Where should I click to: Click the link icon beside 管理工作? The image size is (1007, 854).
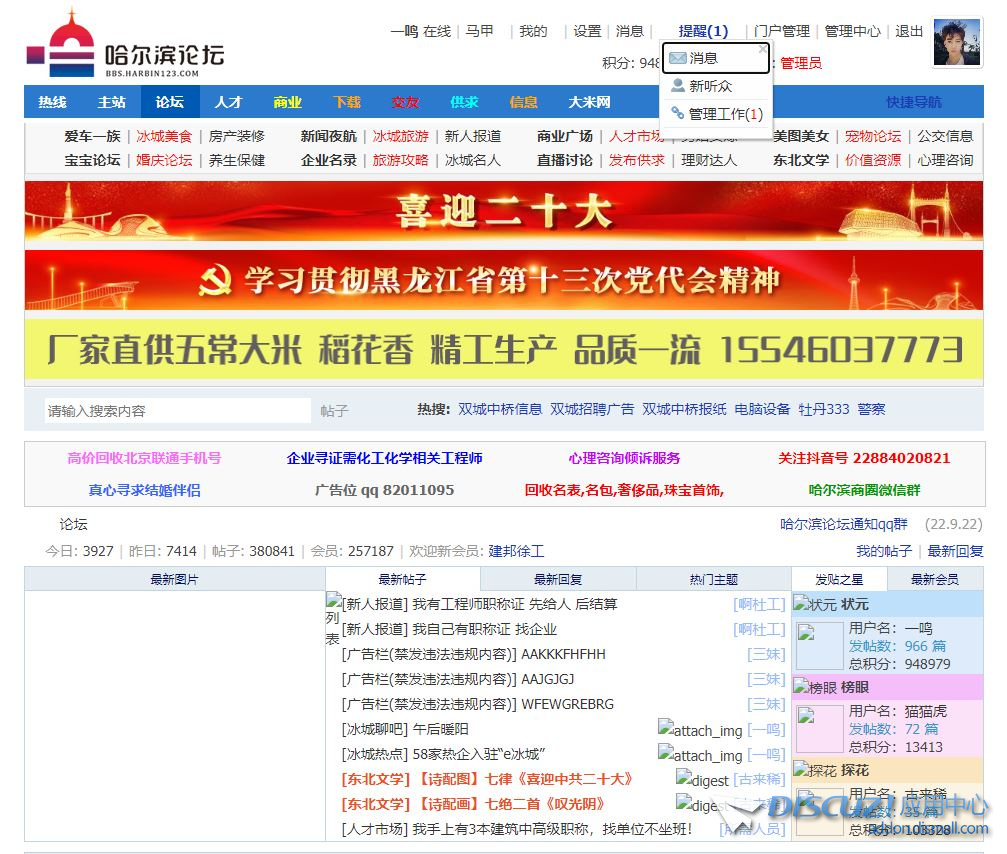[x=677, y=114]
